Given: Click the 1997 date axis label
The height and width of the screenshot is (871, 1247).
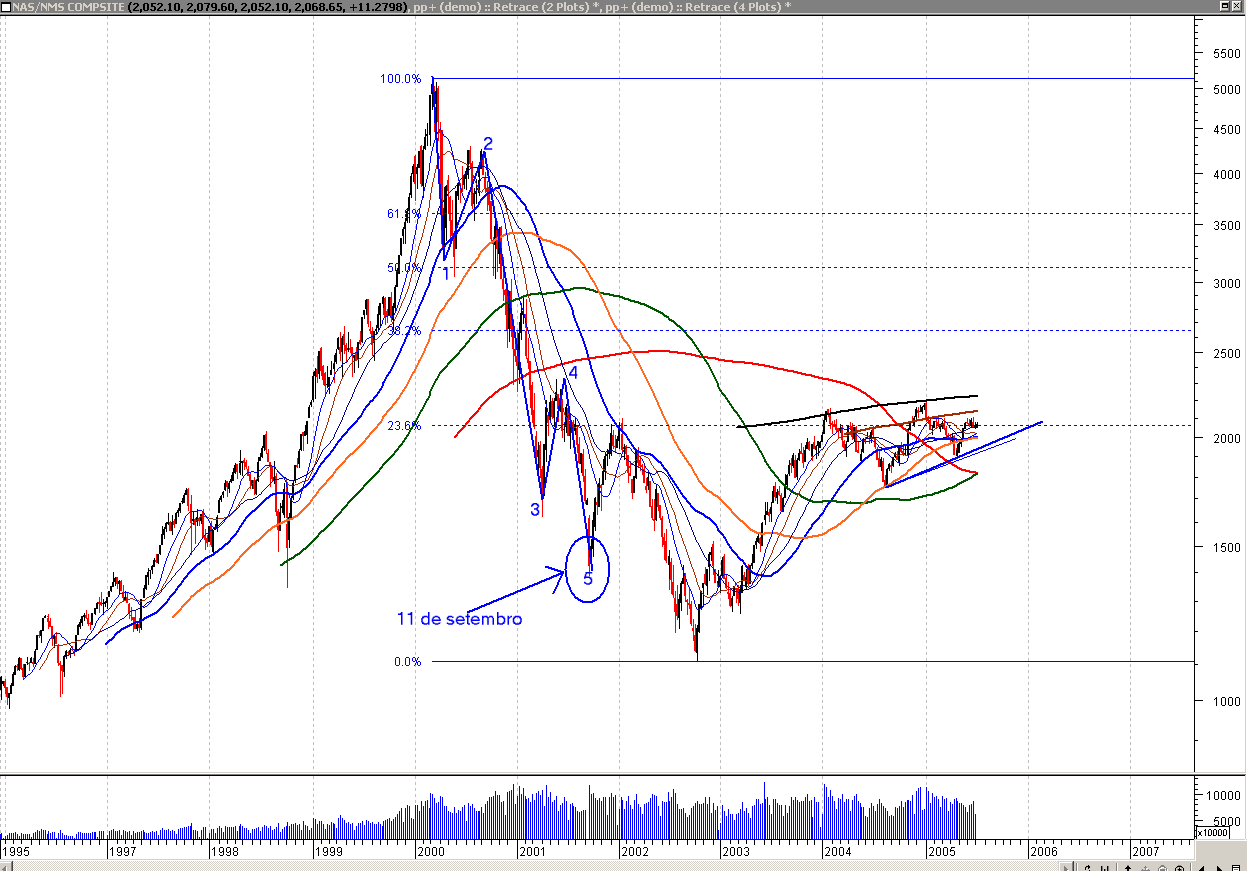Looking at the screenshot, I should coord(121,851).
